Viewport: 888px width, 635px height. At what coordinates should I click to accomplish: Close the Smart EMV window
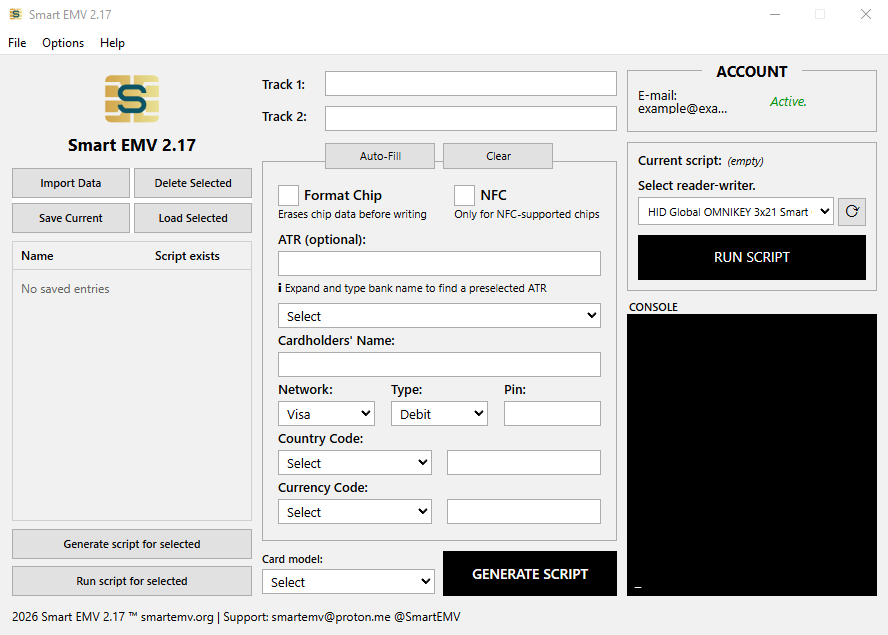(x=865, y=14)
